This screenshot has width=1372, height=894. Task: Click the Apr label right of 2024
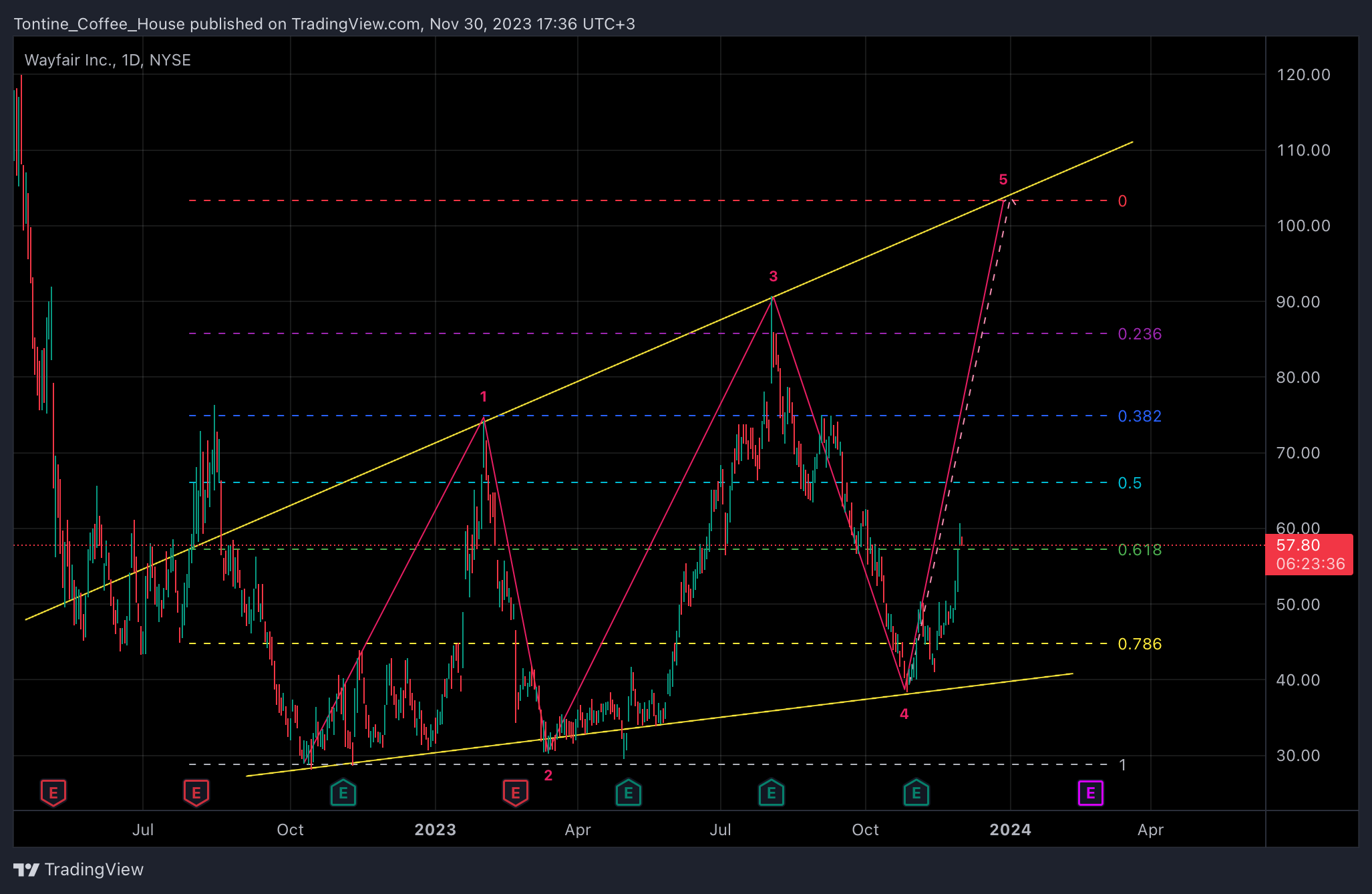point(1151,830)
